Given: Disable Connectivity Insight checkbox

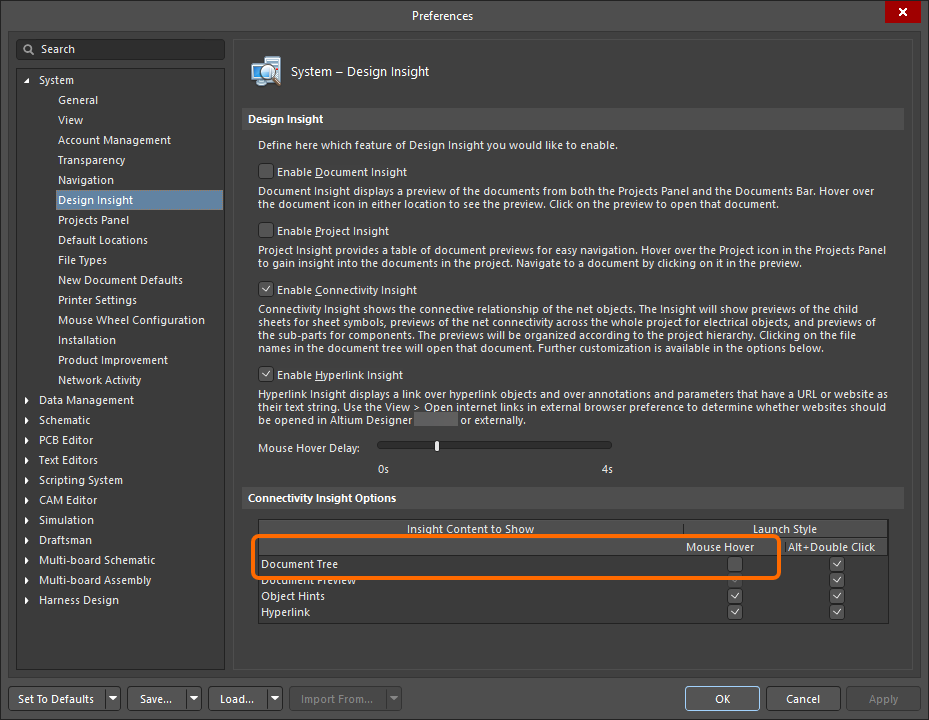Looking at the screenshot, I should click(x=266, y=289).
